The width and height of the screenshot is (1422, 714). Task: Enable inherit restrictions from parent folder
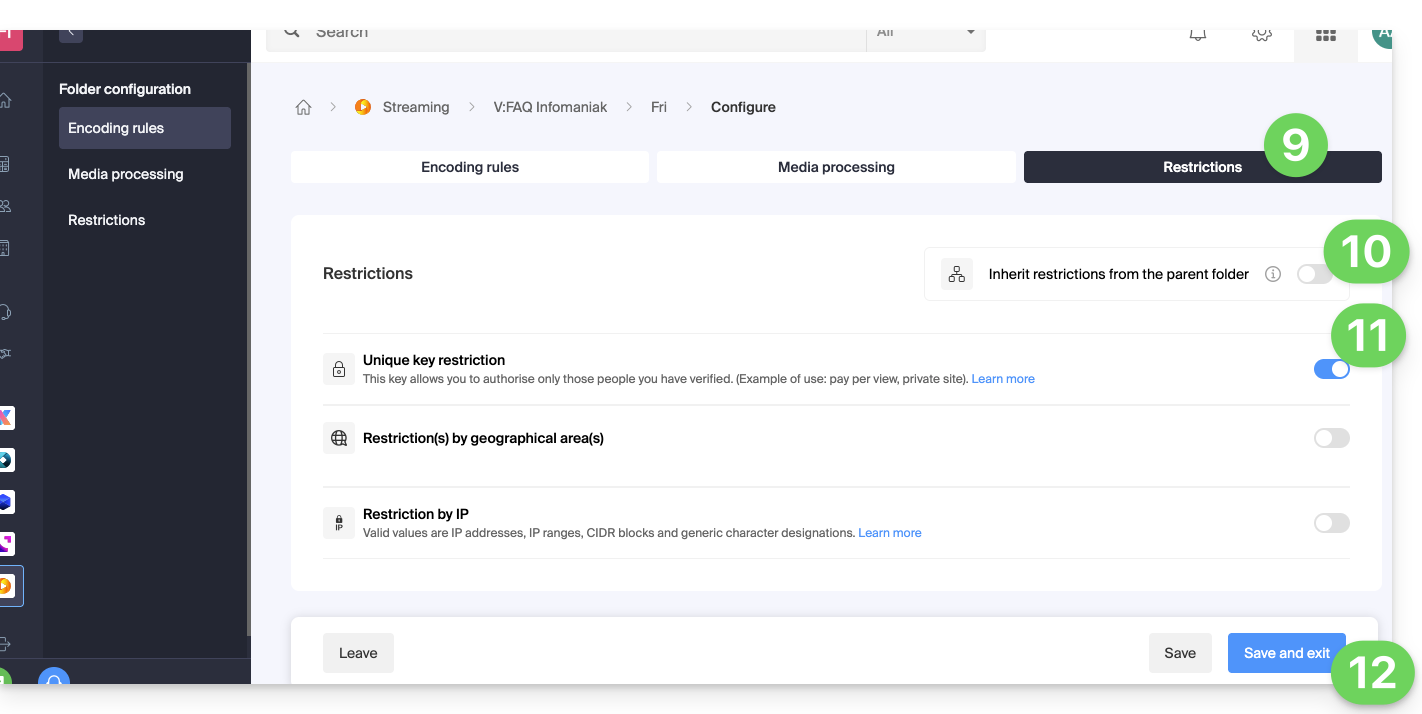point(1312,274)
